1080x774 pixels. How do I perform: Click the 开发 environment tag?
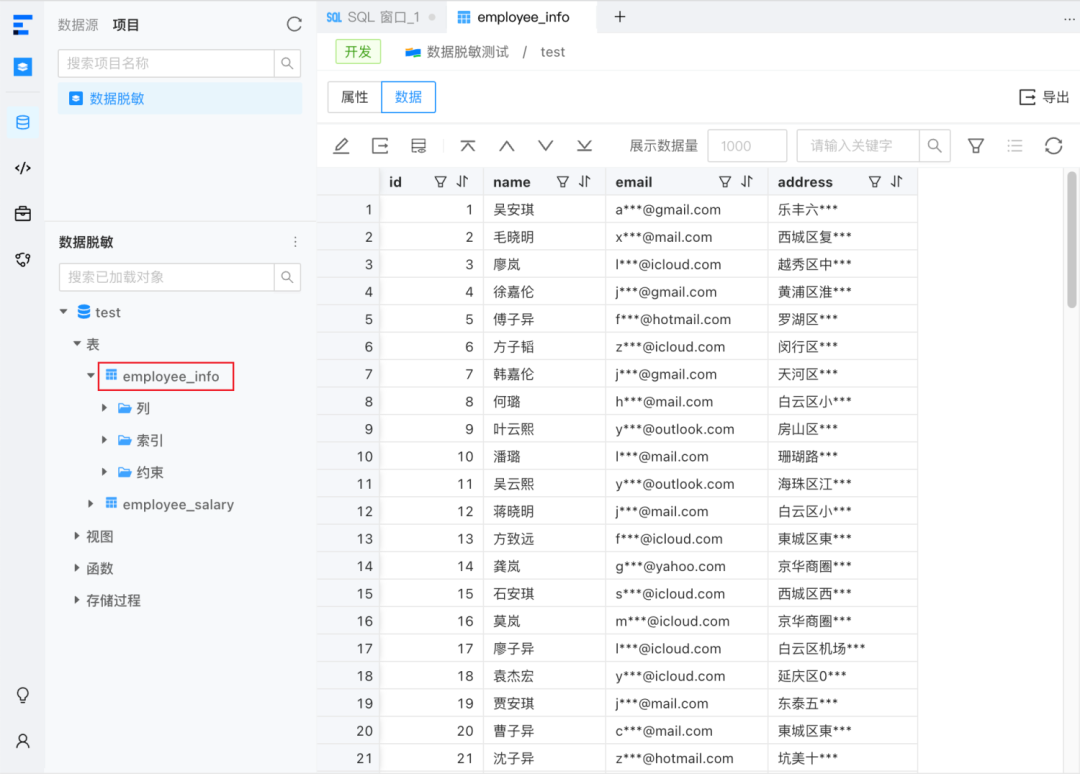tap(358, 52)
